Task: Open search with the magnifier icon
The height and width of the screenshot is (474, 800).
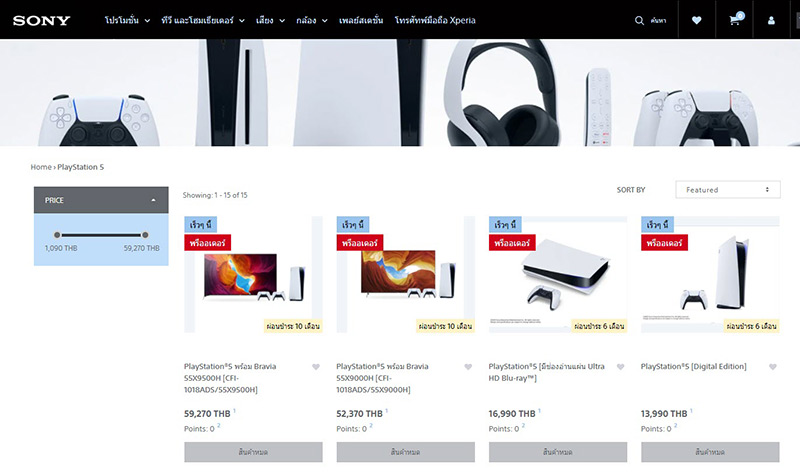Action: [x=639, y=20]
